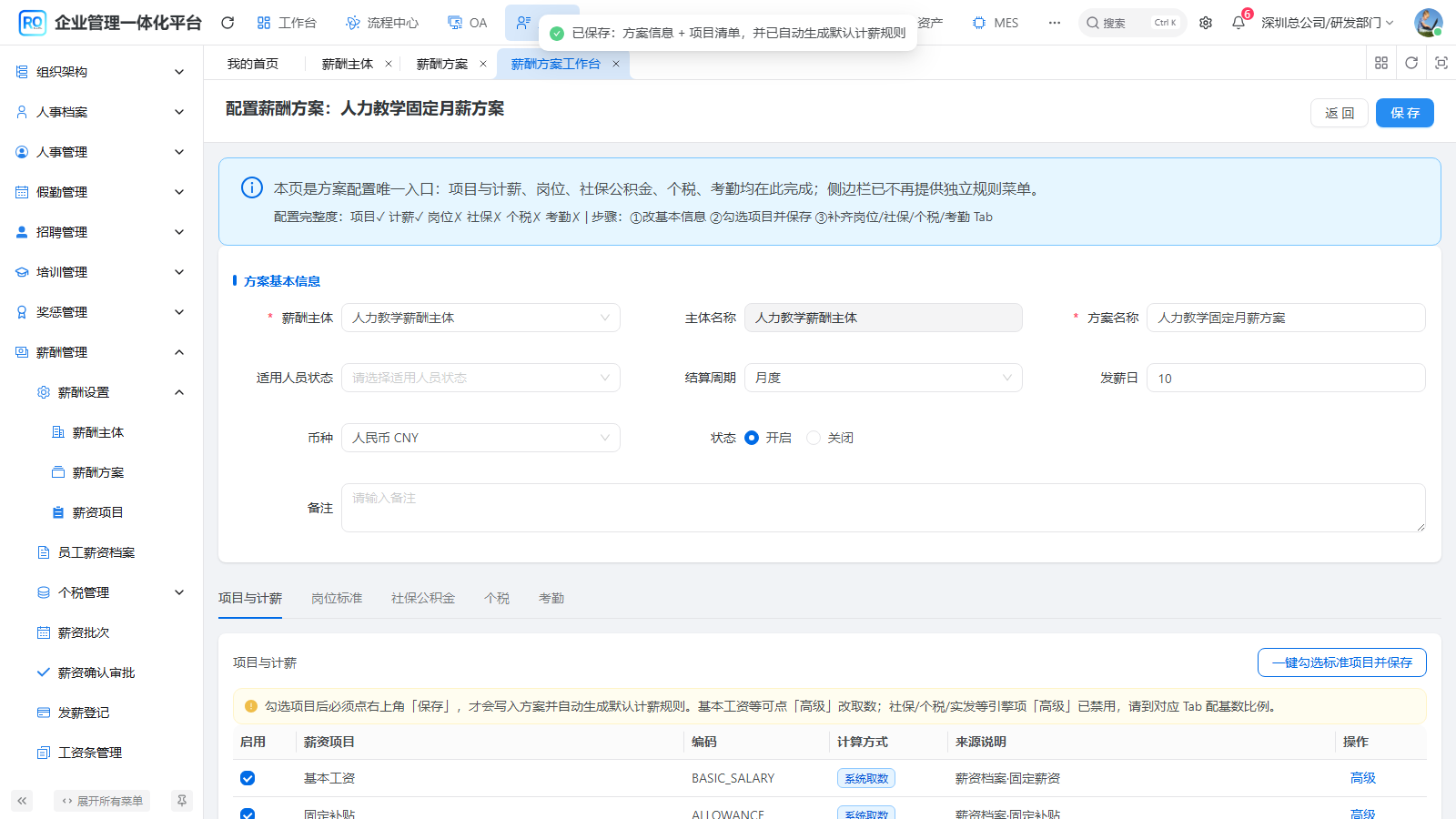
Task: Open the 深圳总公司/研发部门 department dropdown
Action: [x=1327, y=23]
